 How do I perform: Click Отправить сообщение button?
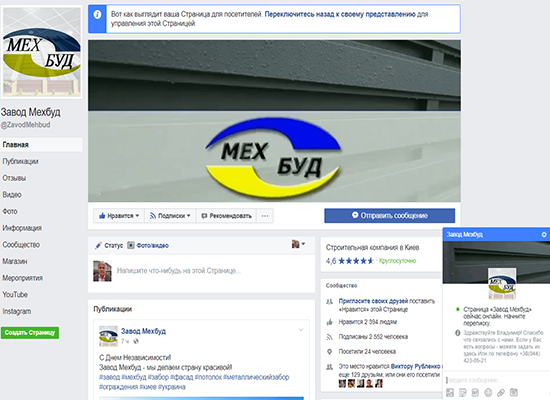click(x=389, y=215)
